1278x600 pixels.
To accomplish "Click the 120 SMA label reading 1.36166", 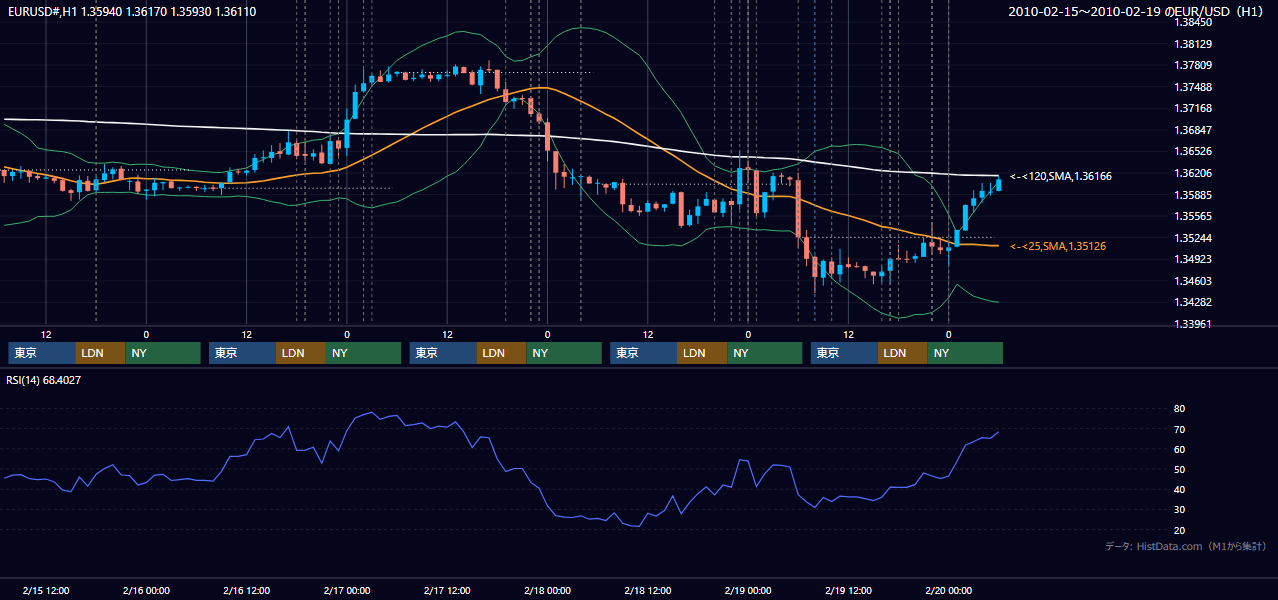I will click(x=1061, y=176).
